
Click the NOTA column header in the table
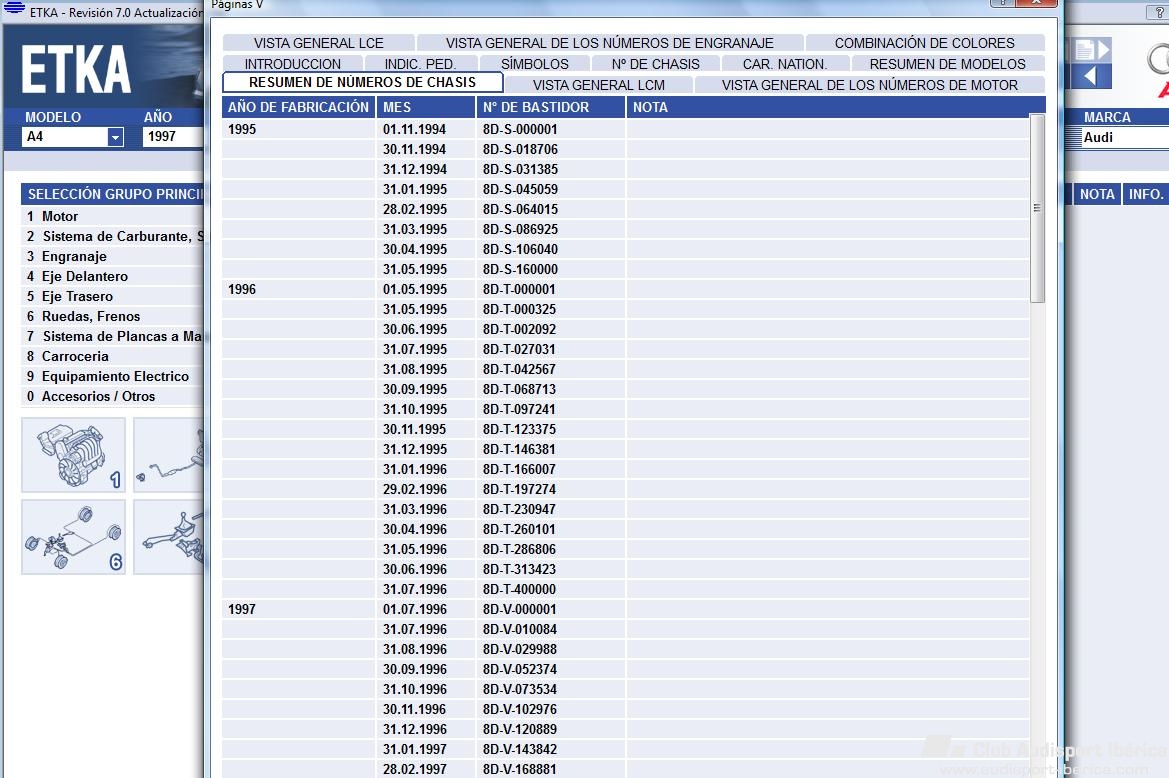pyautogui.click(x=836, y=107)
